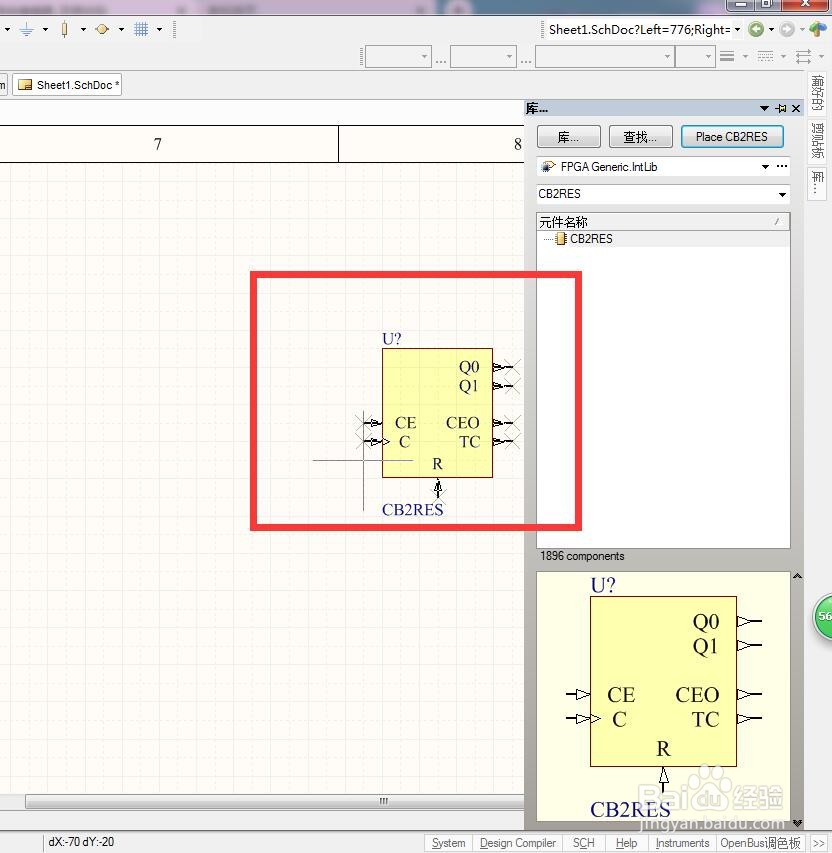Open the second empty formatting combo box

click(x=483, y=56)
